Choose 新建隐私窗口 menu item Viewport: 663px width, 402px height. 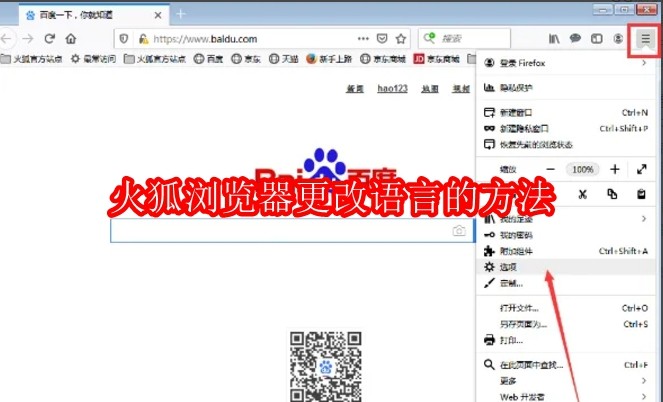[x=566, y=129]
